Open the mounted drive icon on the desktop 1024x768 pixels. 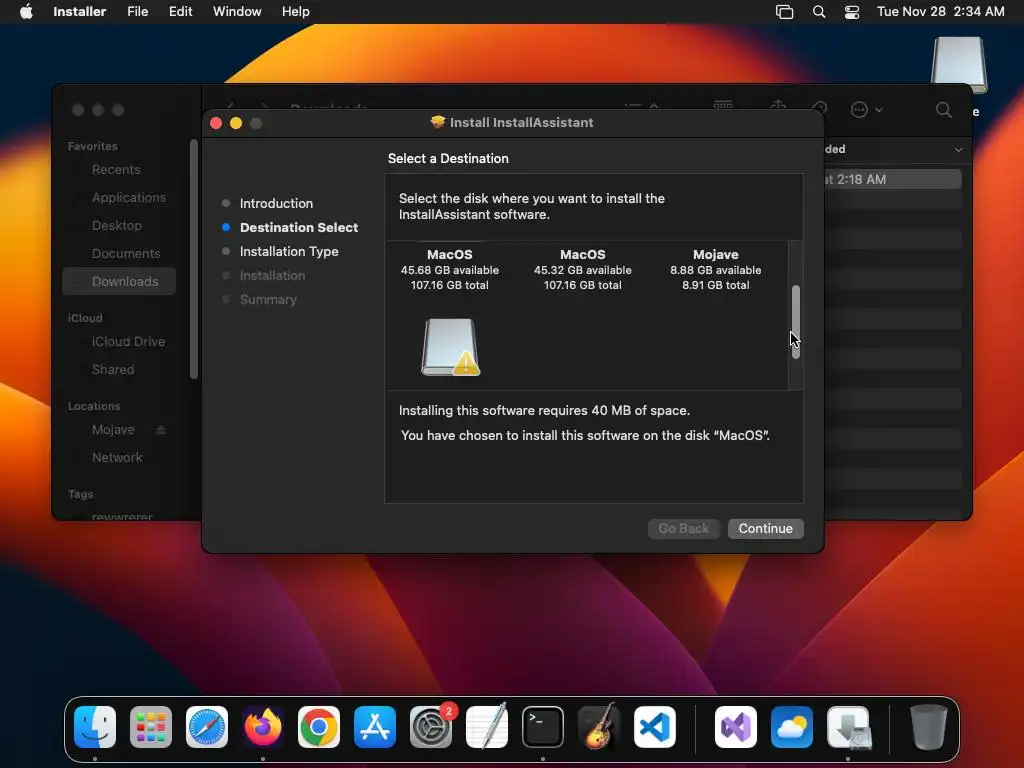(959, 66)
